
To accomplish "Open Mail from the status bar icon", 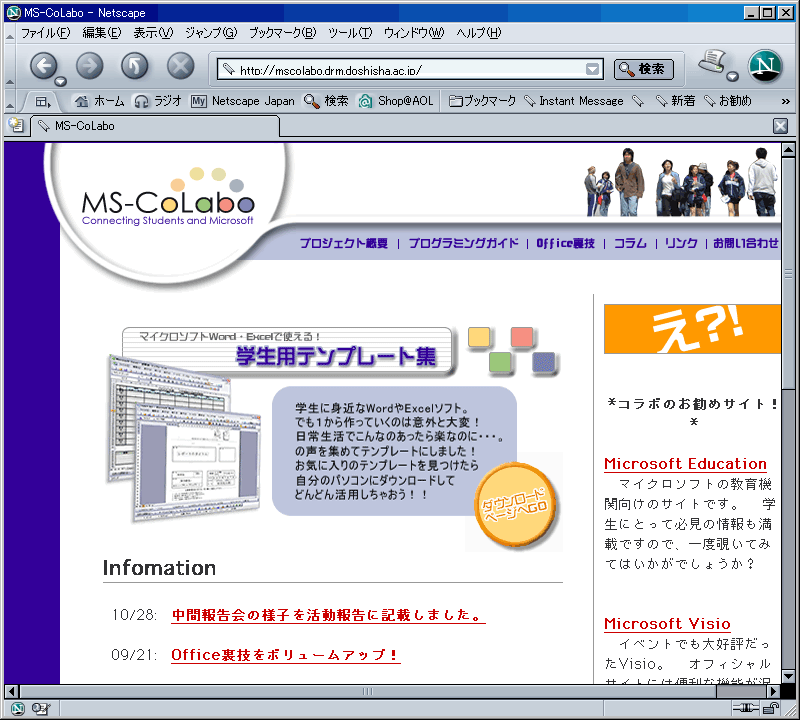I will 40,708.
